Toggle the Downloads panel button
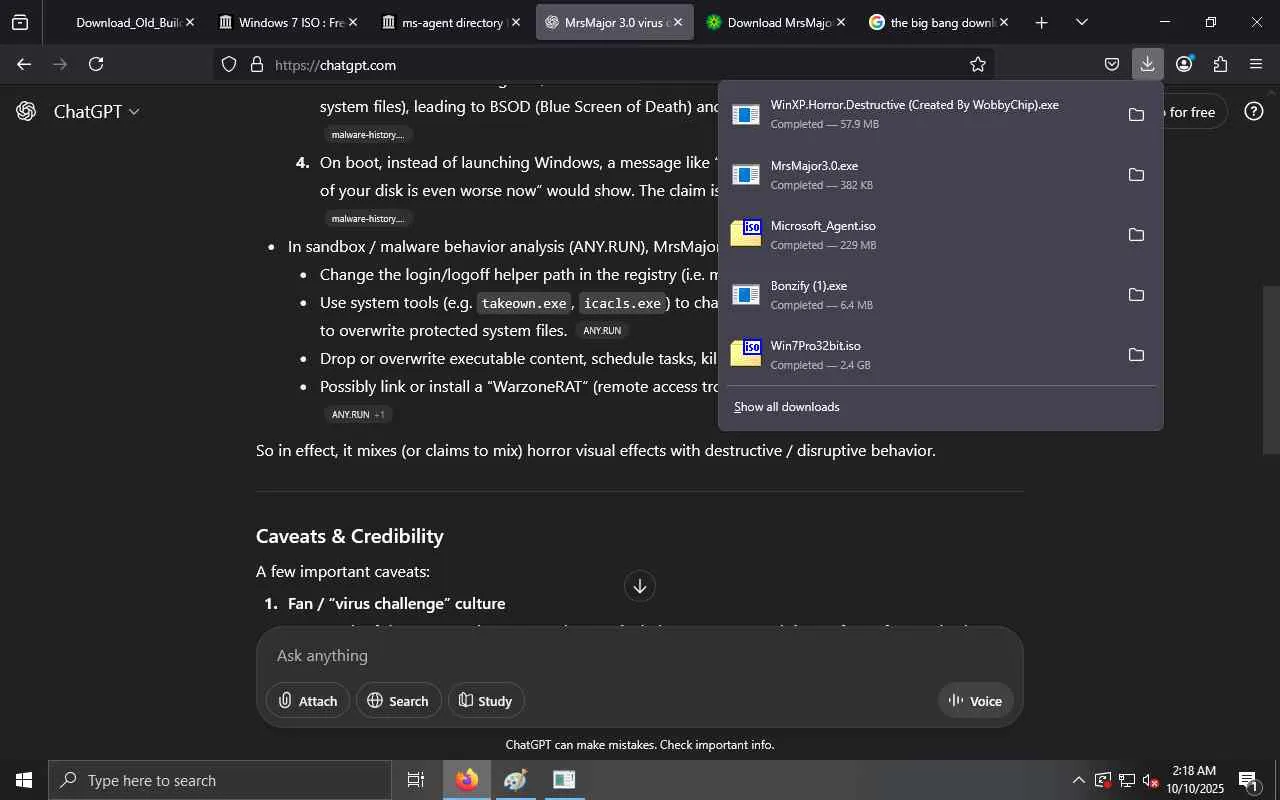Image resolution: width=1280 pixels, height=800 pixels. click(1148, 65)
